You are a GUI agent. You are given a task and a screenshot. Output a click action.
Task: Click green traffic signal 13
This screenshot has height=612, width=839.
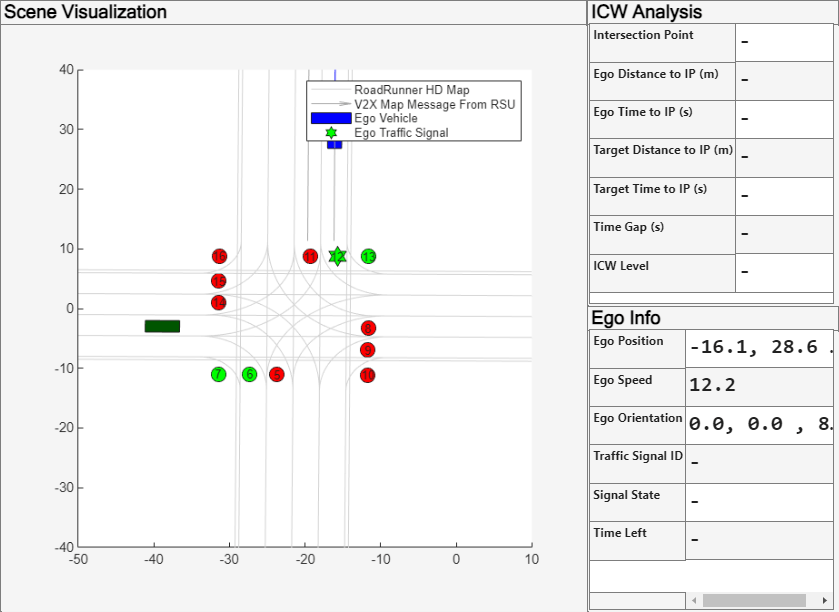369,256
